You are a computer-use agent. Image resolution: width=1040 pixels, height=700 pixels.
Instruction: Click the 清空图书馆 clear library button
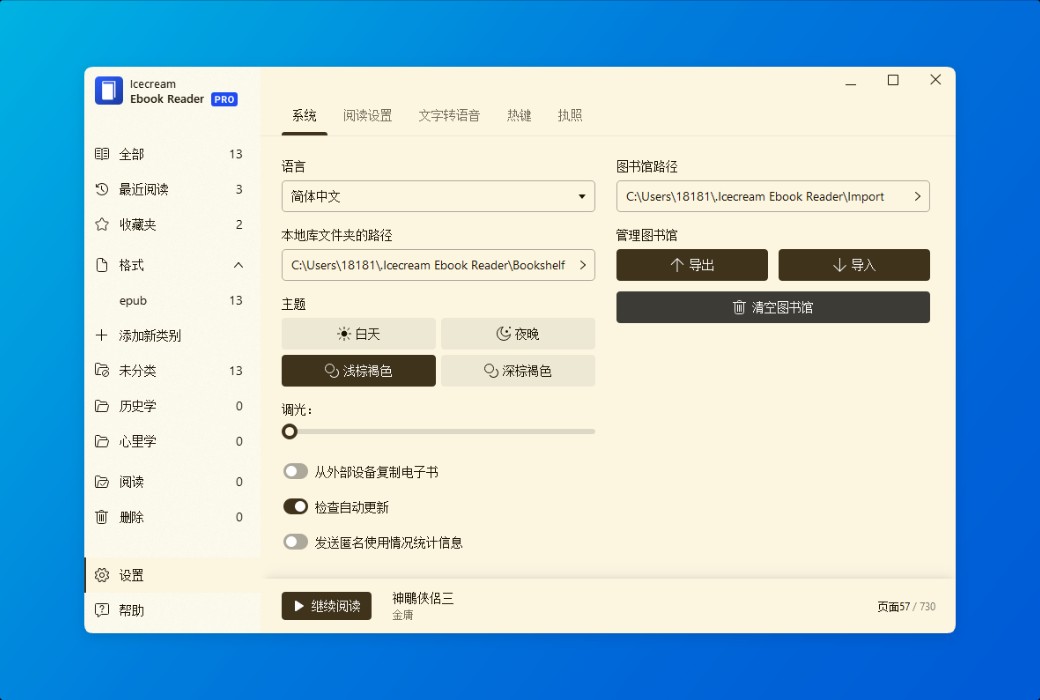[772, 307]
